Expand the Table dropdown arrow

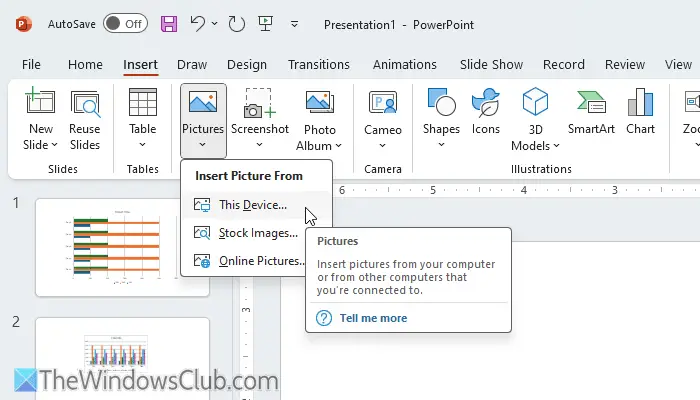click(x=142, y=145)
